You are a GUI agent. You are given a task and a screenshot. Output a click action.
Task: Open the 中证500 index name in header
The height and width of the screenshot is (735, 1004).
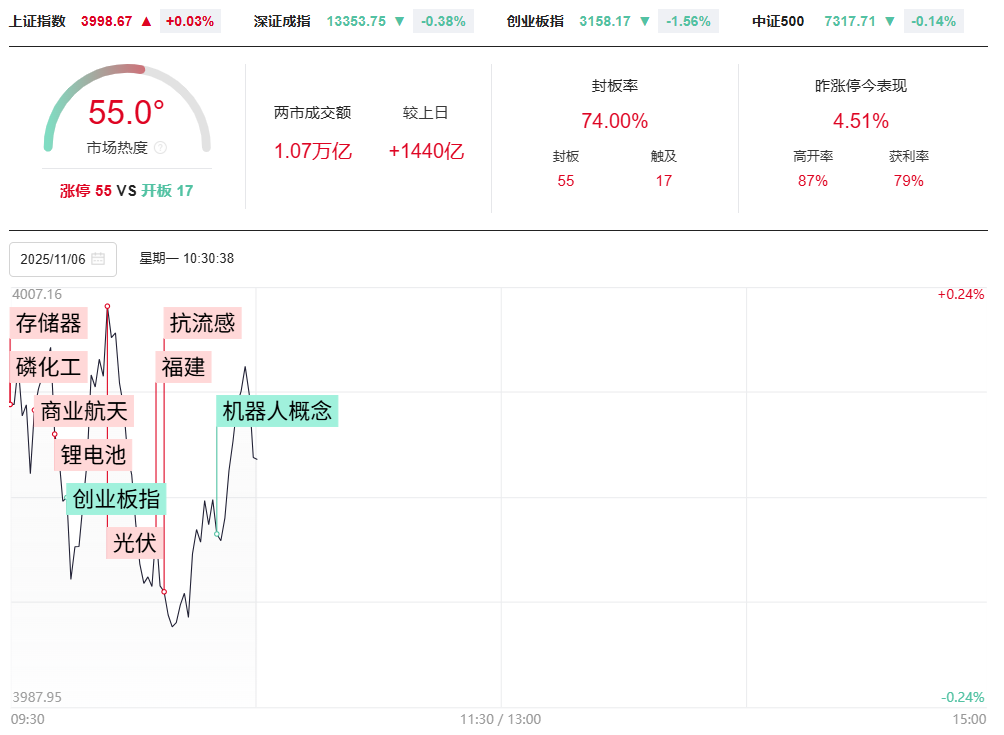(x=778, y=21)
